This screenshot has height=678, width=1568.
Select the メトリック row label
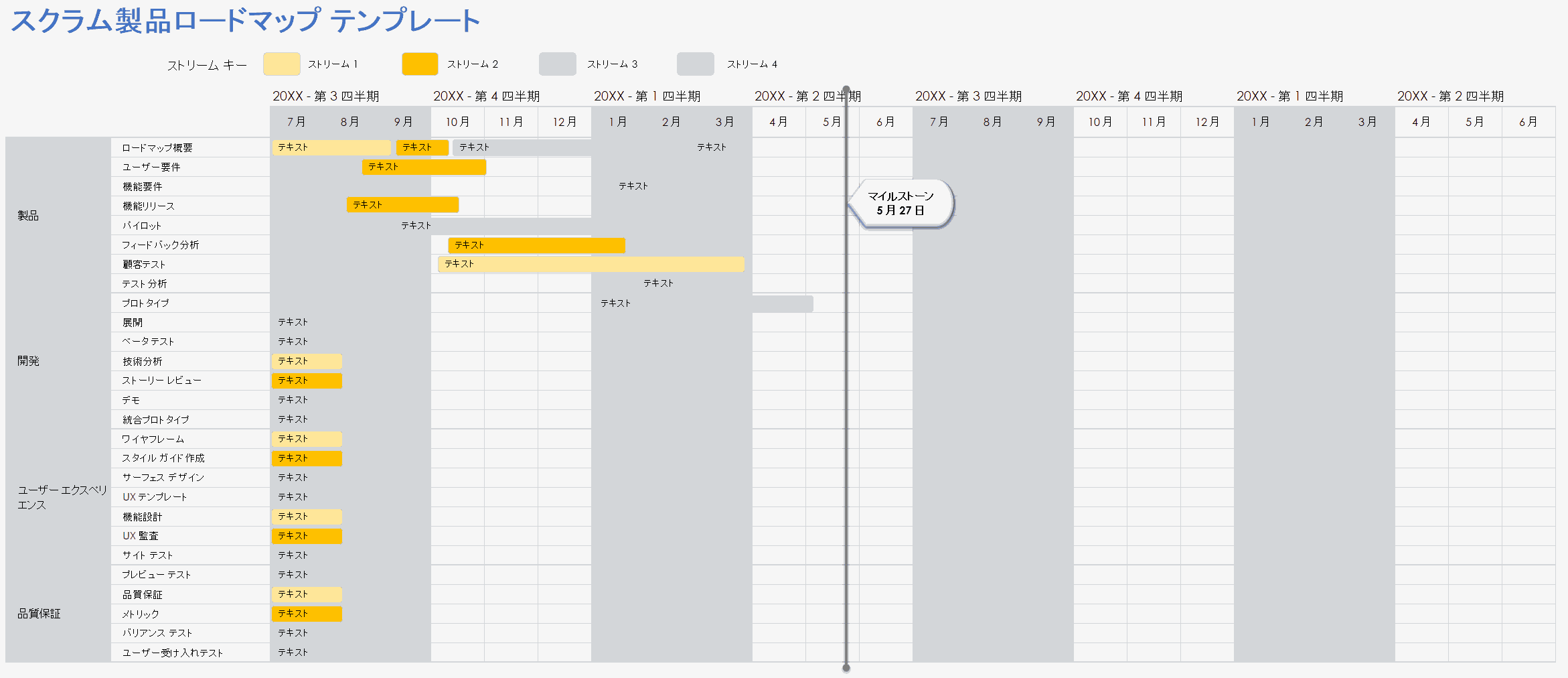[141, 614]
